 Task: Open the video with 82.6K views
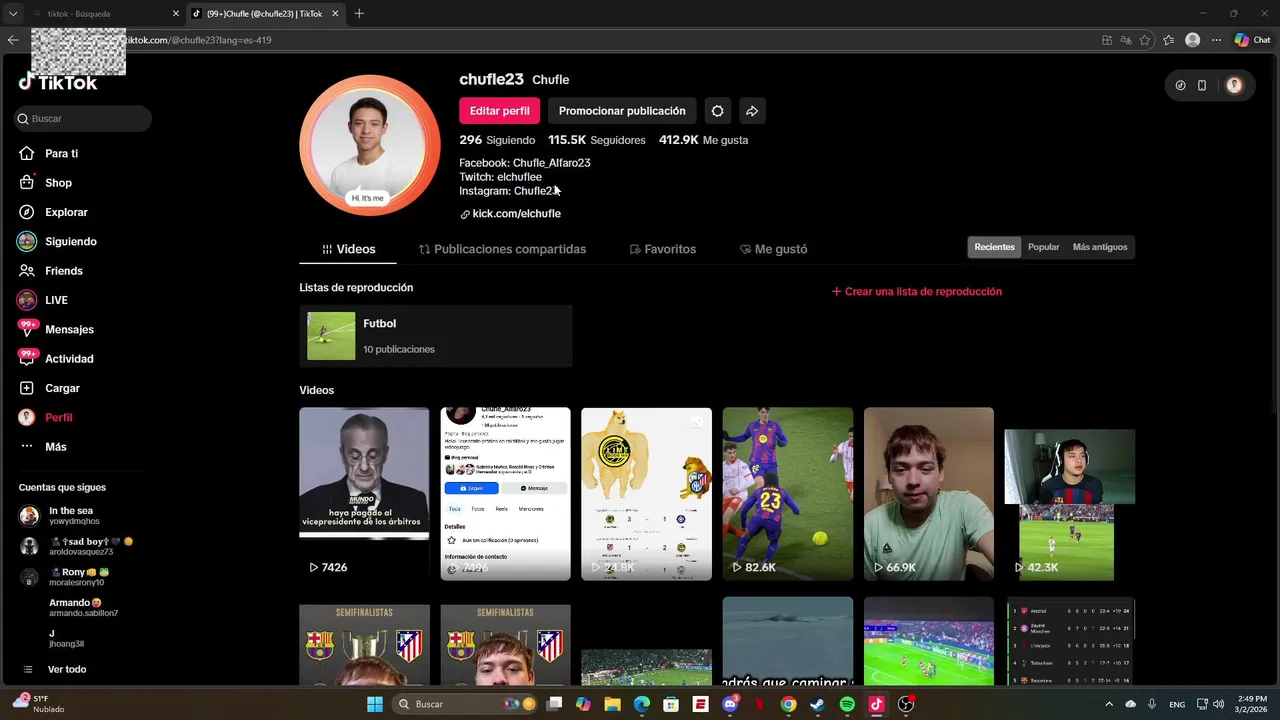coord(788,493)
